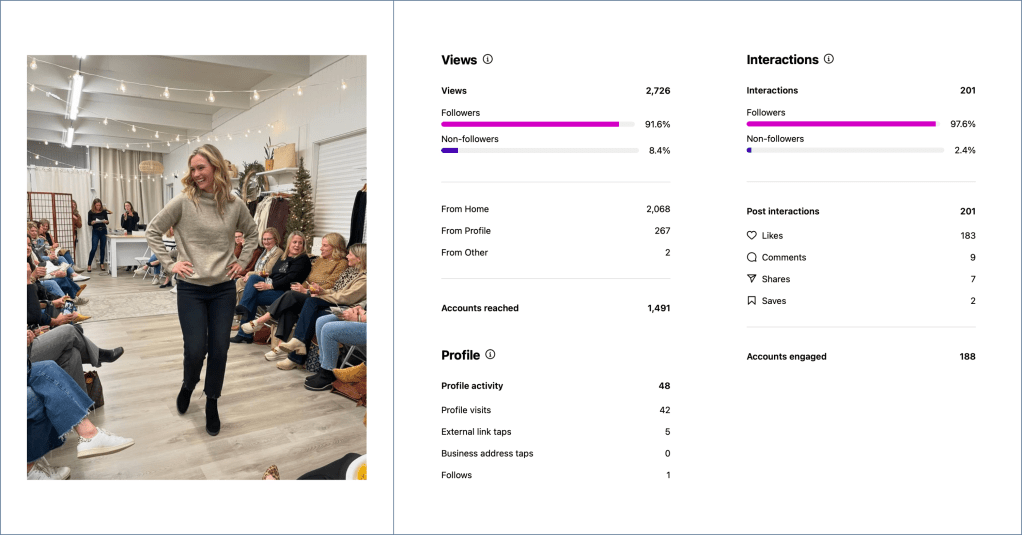This screenshot has width=1022, height=535.
Task: Click the Profile activity value 48
Action: (x=664, y=386)
